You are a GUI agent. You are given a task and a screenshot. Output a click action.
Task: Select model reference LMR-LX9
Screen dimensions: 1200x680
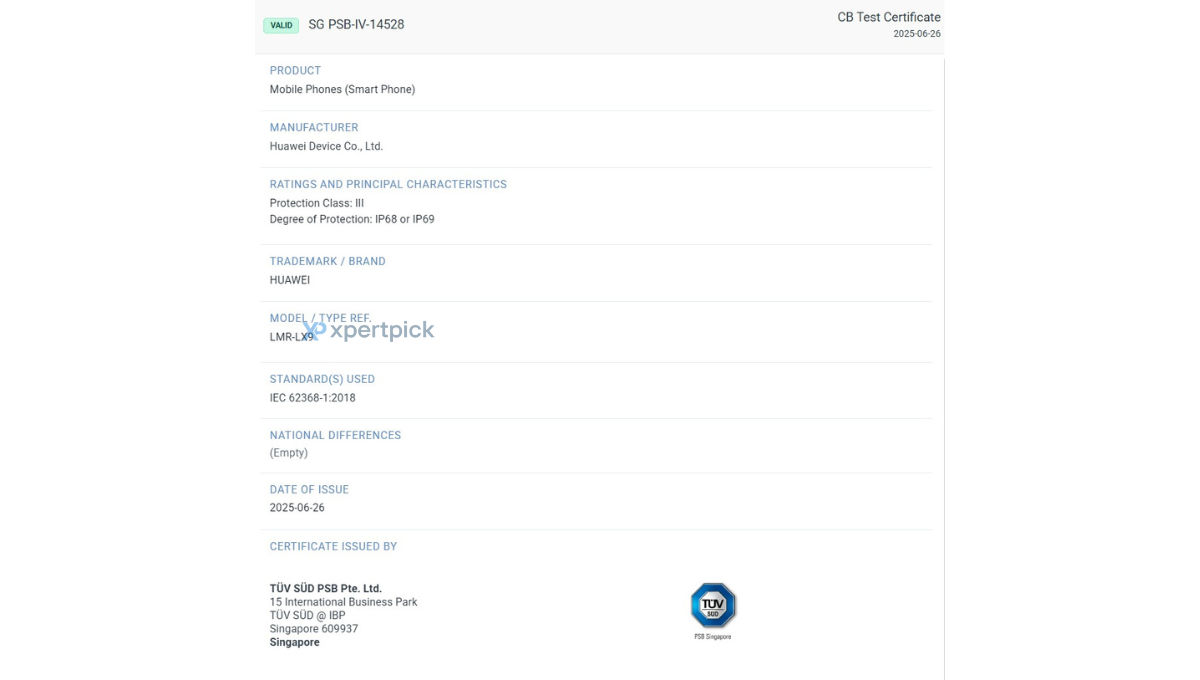291,337
